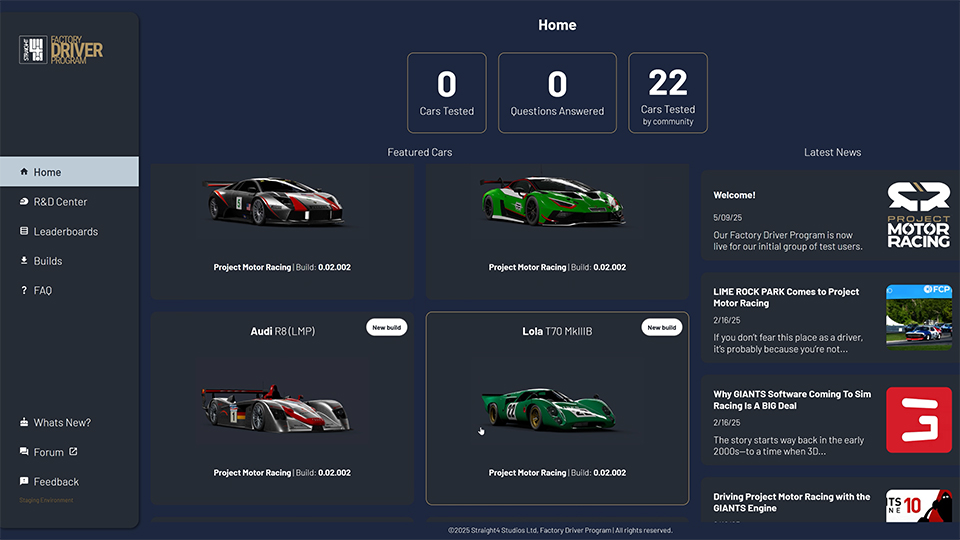Click the external link icon beside Forum
Screen dimensions: 960x540
pyautogui.click(x=73, y=451)
